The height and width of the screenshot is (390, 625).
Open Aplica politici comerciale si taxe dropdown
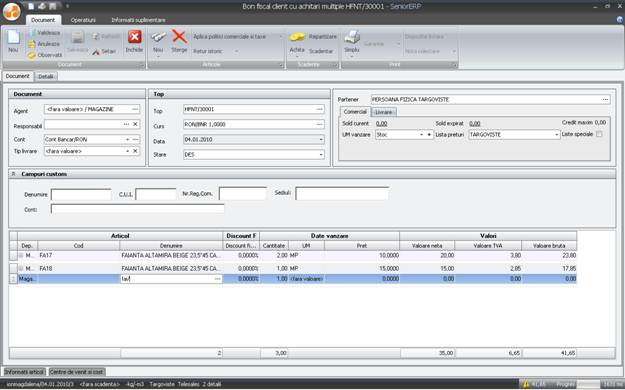pos(281,36)
